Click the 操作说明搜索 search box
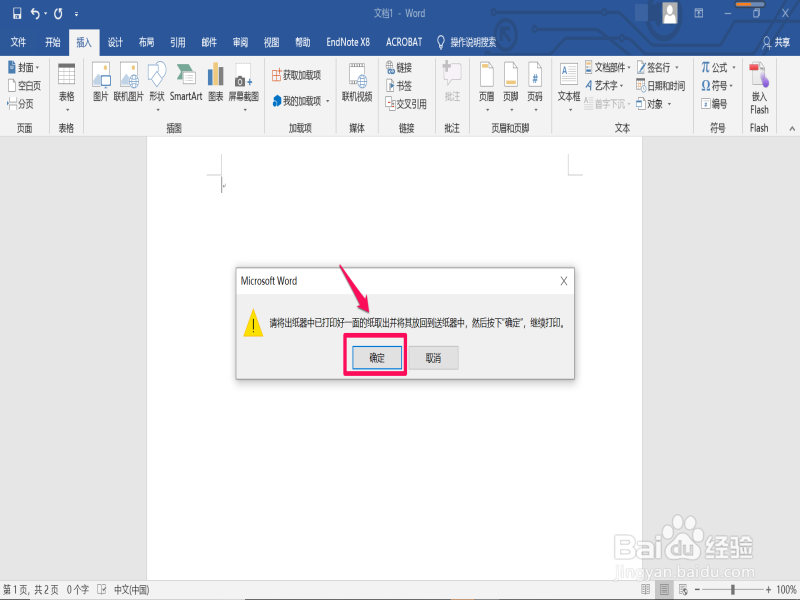This screenshot has height=600, width=800. [467, 42]
